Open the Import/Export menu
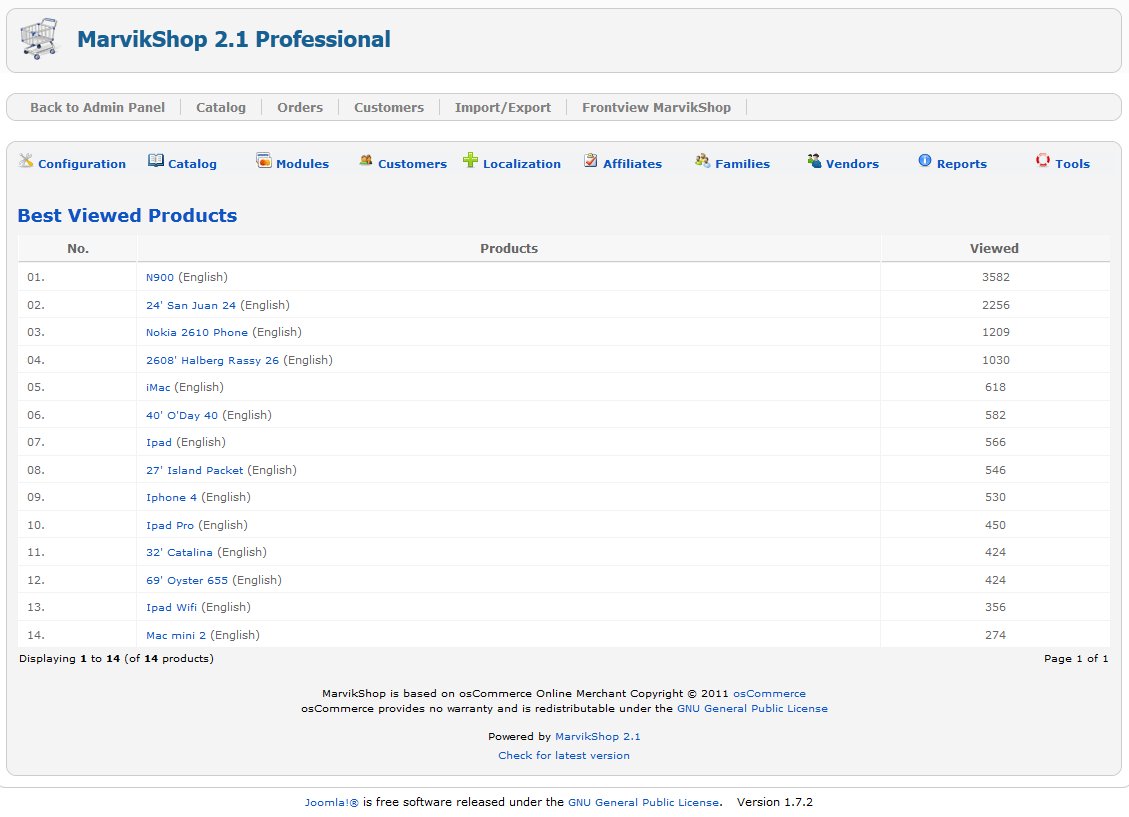 (503, 107)
